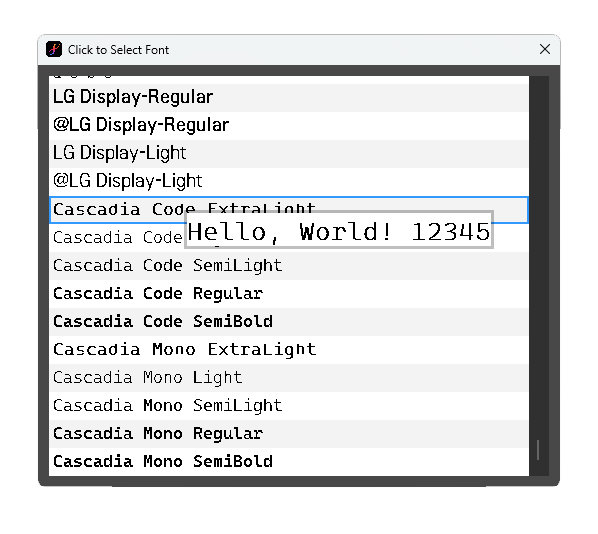598x534 pixels.
Task: Choose Cascadia Mono Light font
Action: tap(289, 378)
